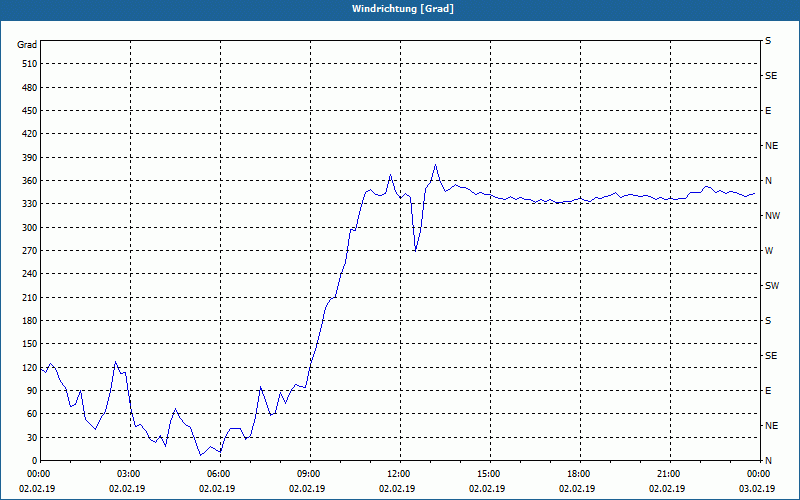Select the "W" compass label
Screen dimensions: 800x500
click(769, 251)
